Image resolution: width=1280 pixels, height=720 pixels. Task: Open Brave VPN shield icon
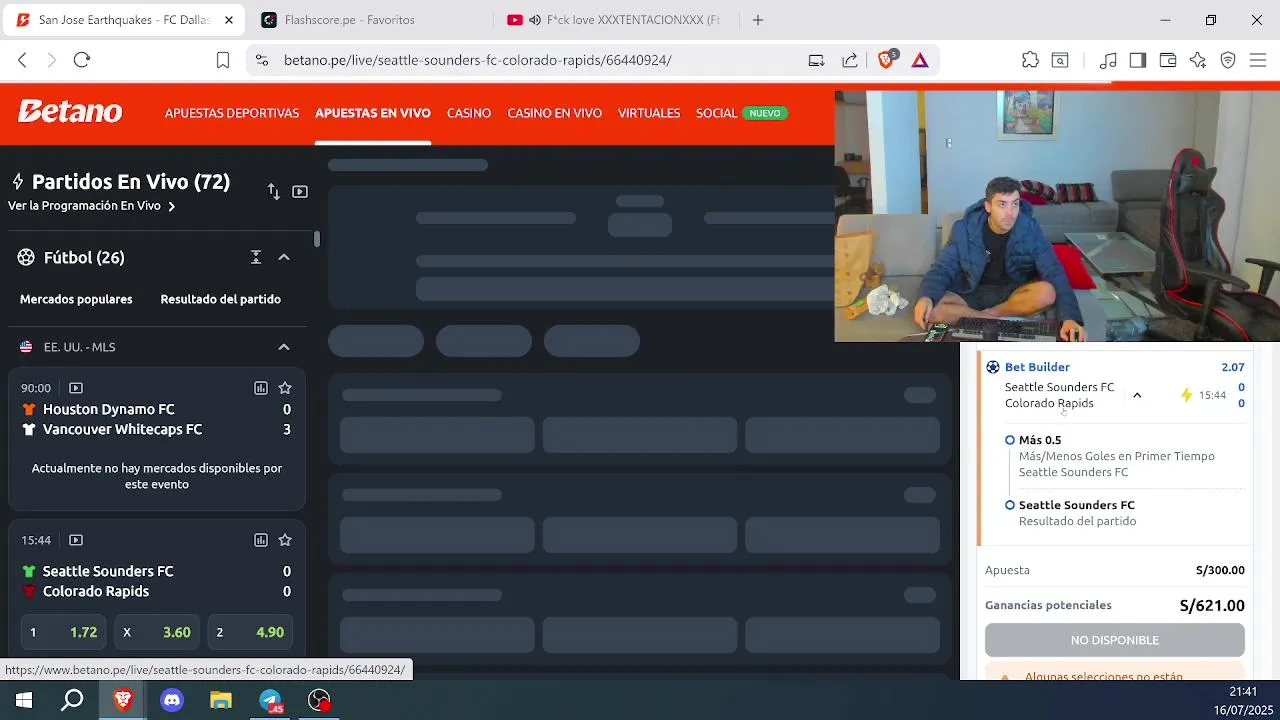[1228, 60]
